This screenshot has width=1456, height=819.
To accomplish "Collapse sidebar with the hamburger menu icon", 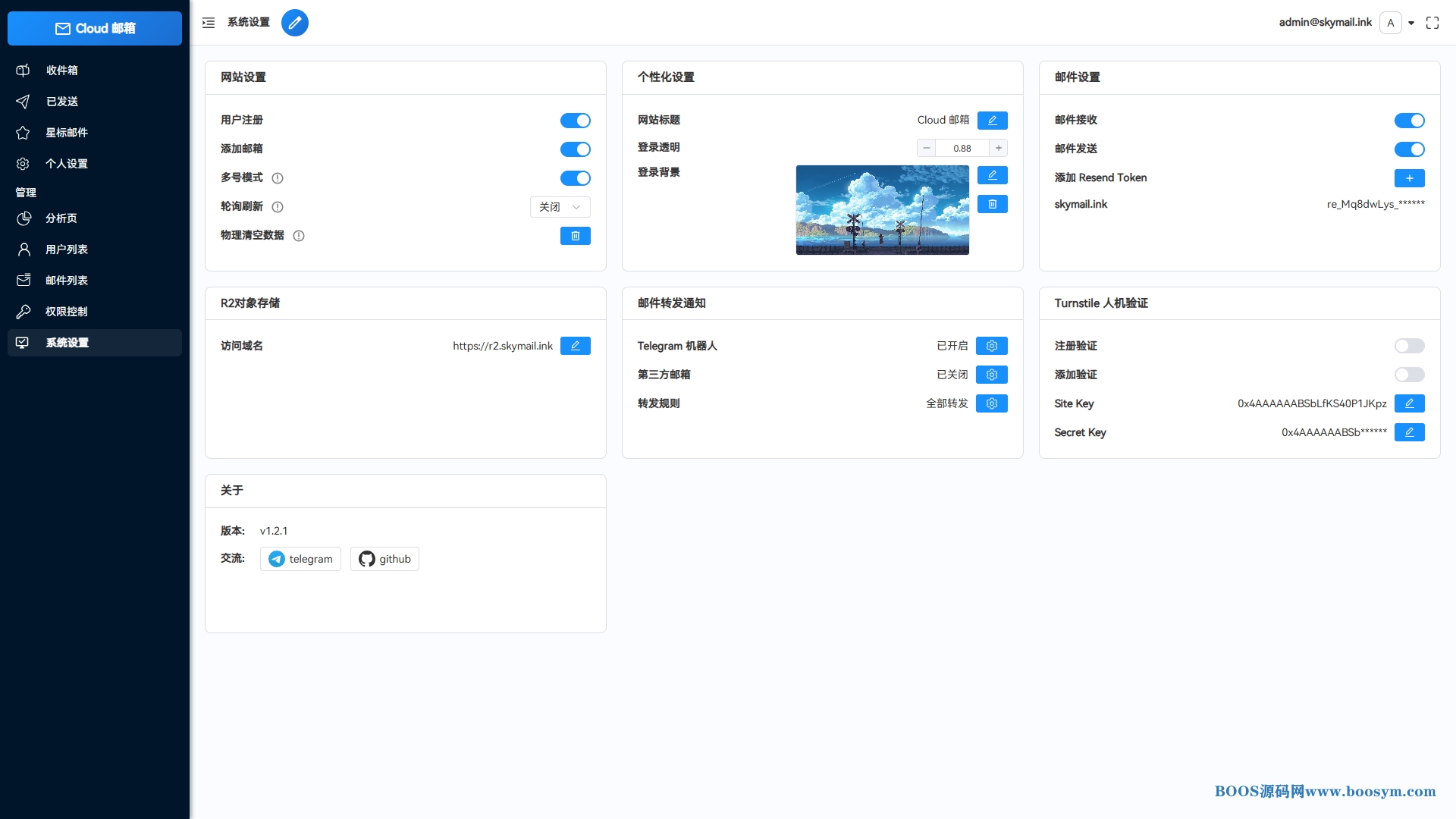I will (x=209, y=23).
